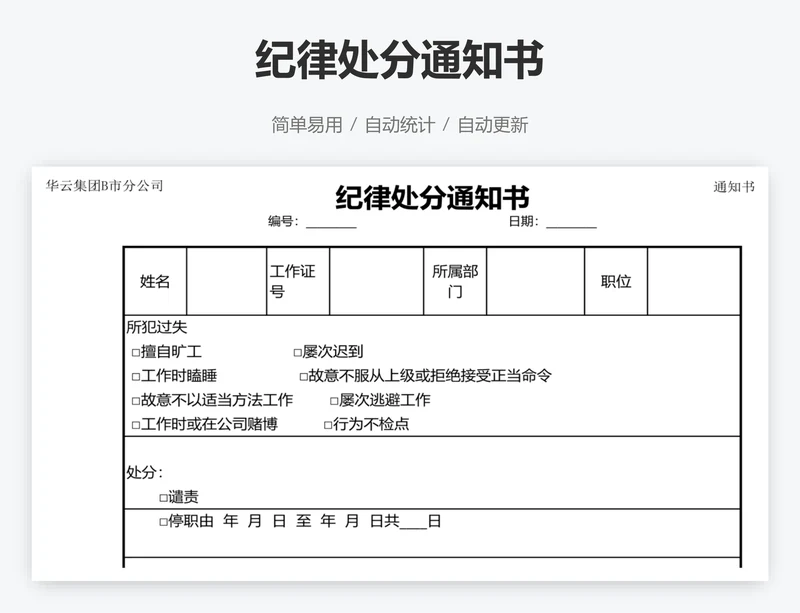800x613 pixels.
Task: Select the 职位 header cell
Action: (x=616, y=281)
